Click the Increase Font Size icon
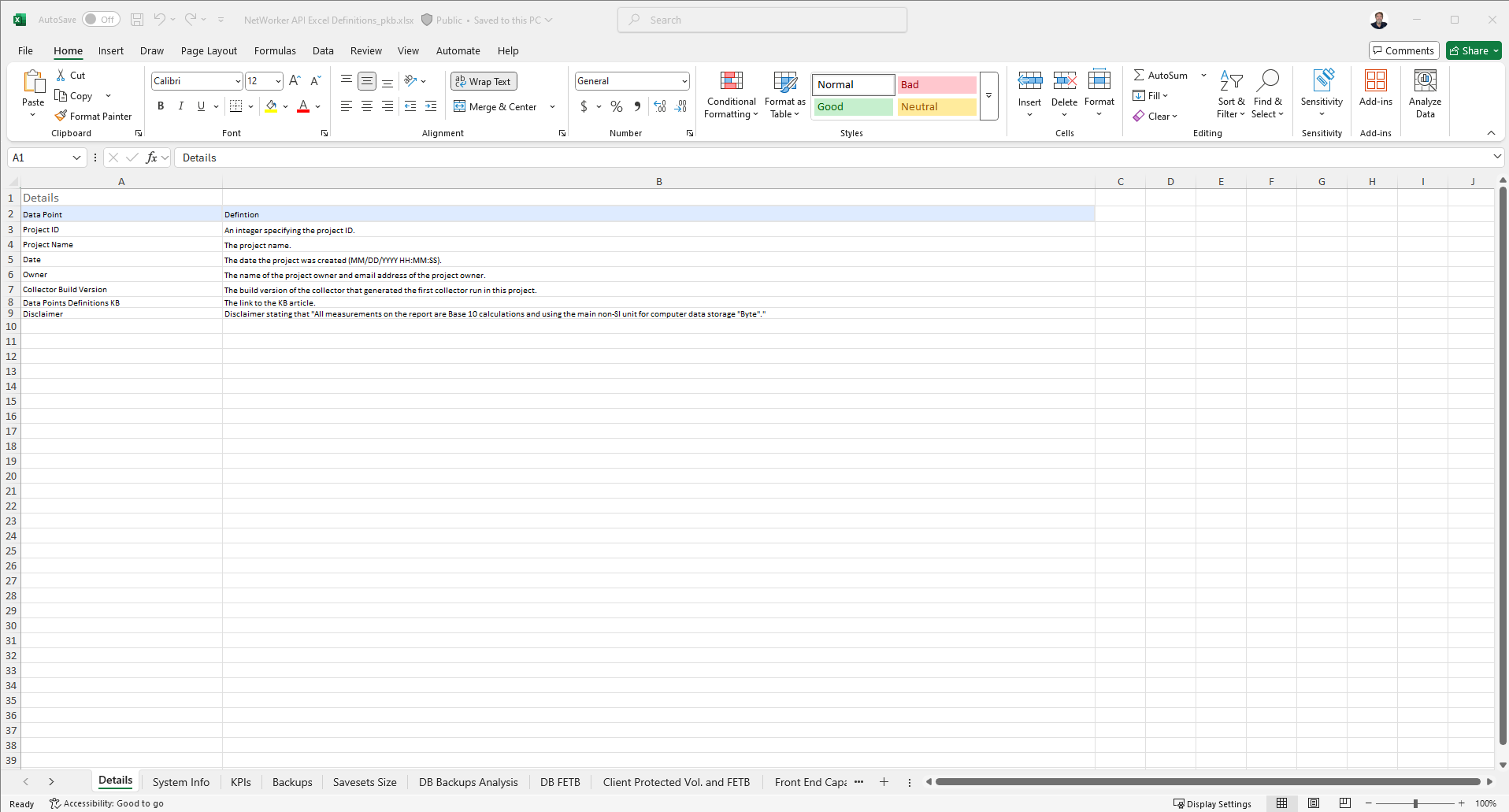1509x812 pixels. pyautogui.click(x=295, y=81)
